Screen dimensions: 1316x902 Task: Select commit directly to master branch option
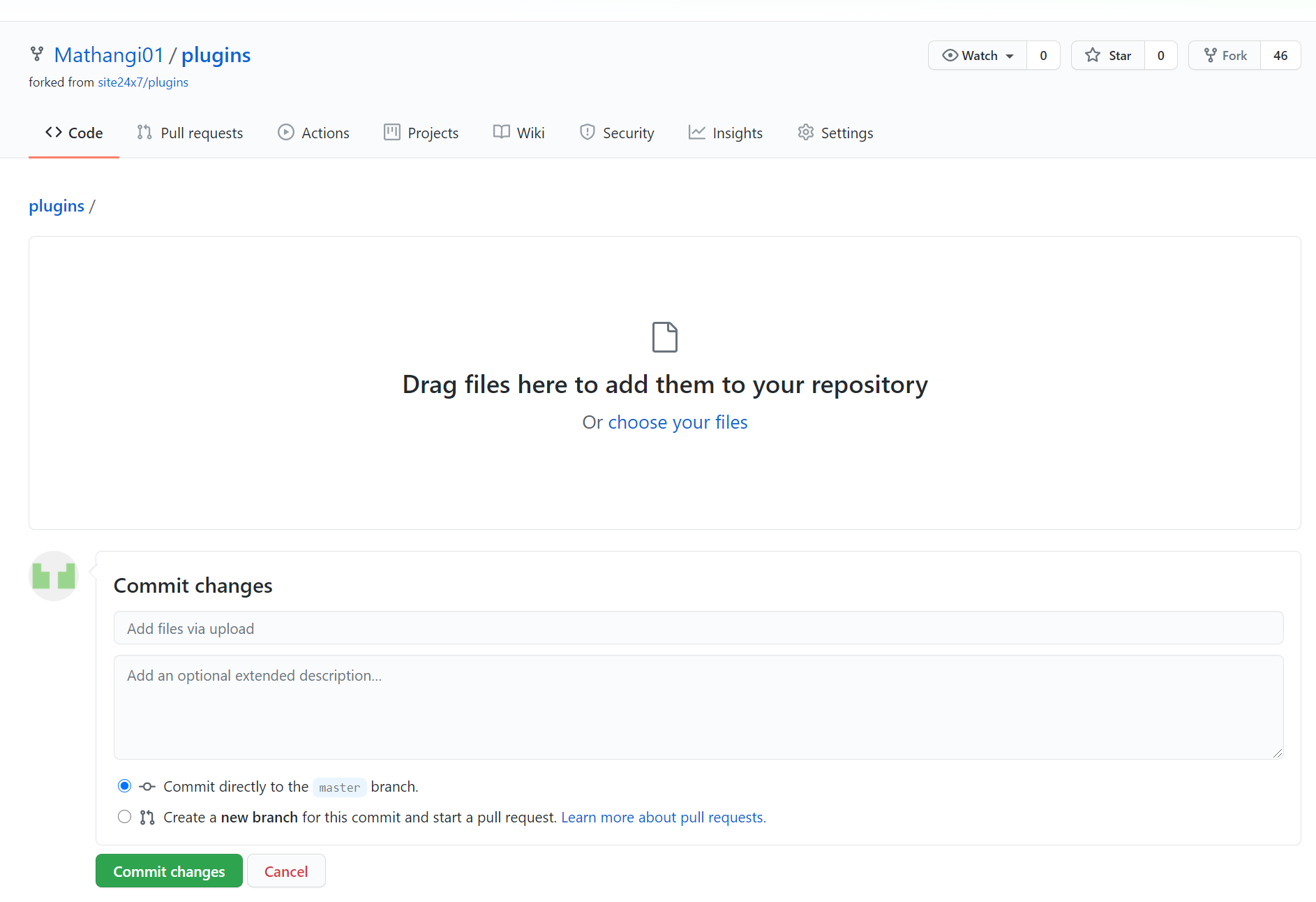pos(124,786)
